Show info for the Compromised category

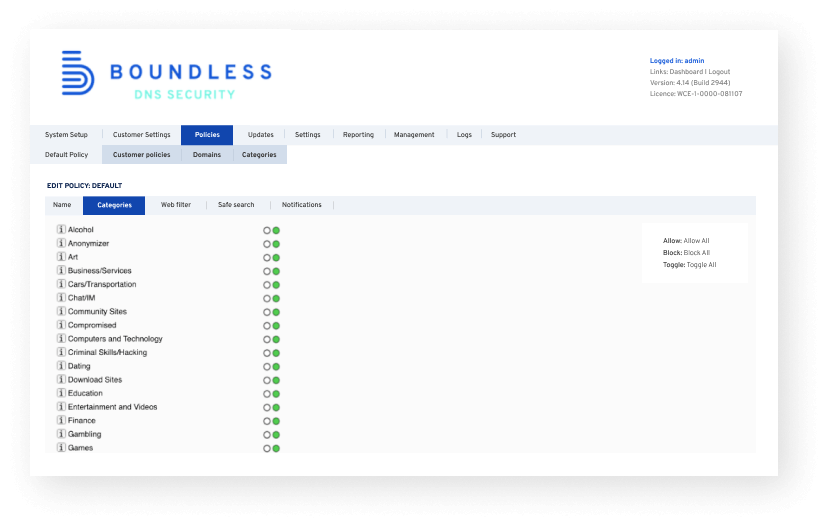pos(61,325)
